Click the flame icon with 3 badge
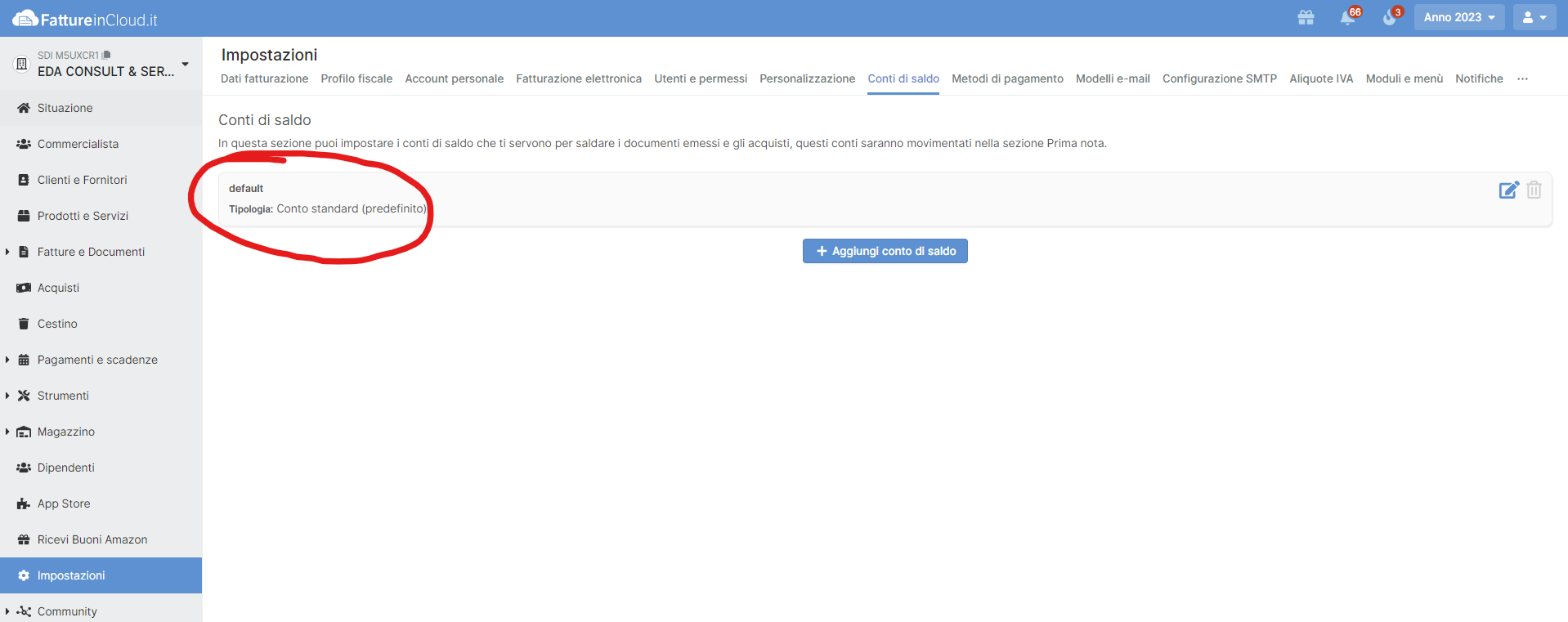The image size is (1568, 622). (x=1389, y=18)
